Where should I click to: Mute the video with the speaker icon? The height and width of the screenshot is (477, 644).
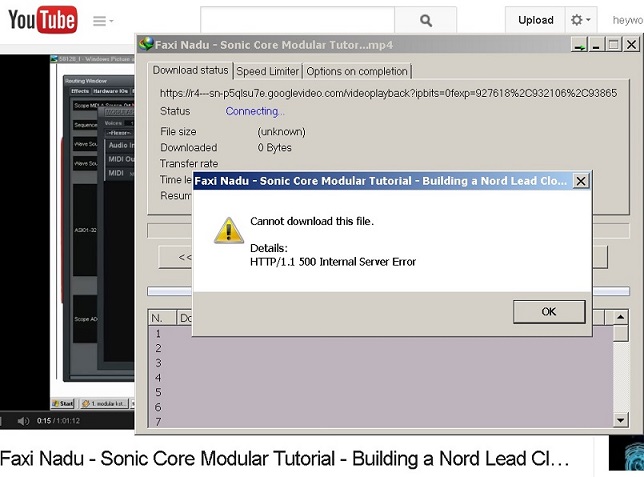(x=23, y=421)
